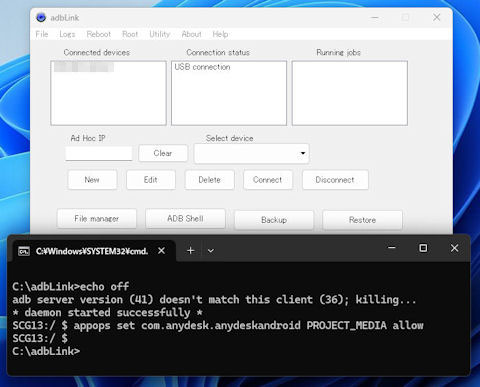Click the Clear button
This screenshot has width=480, height=387.
pyautogui.click(x=163, y=153)
